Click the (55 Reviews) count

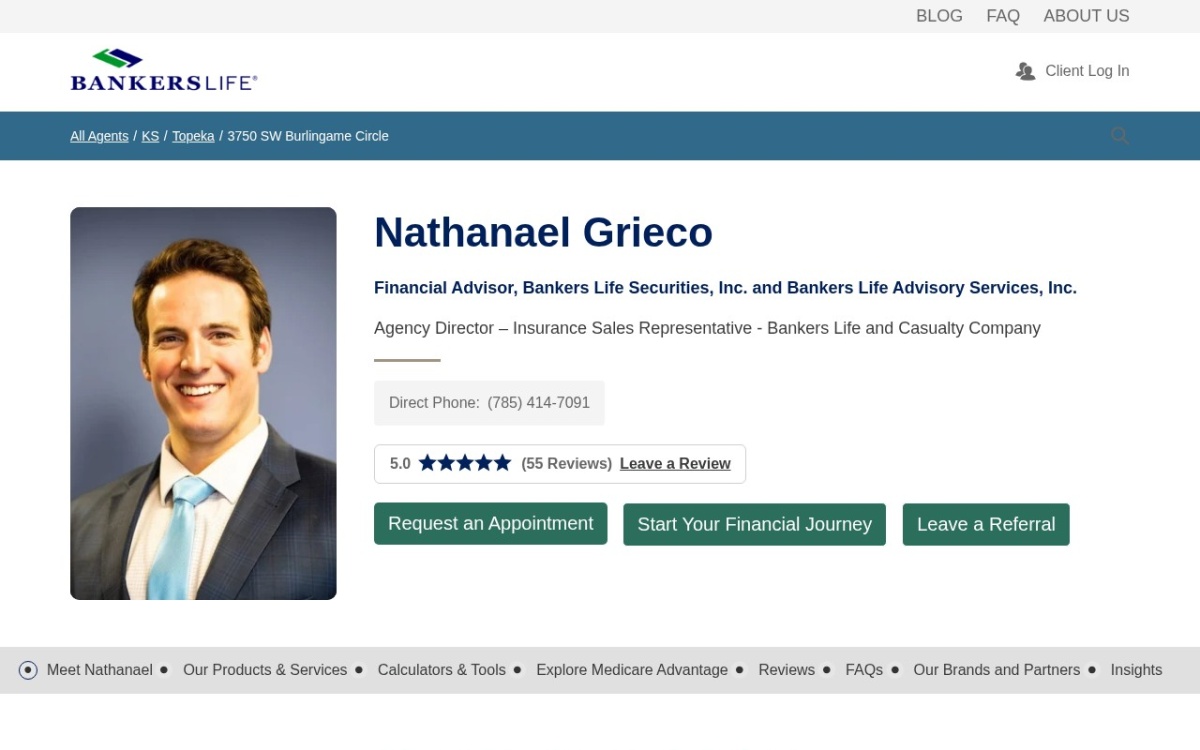[566, 464]
